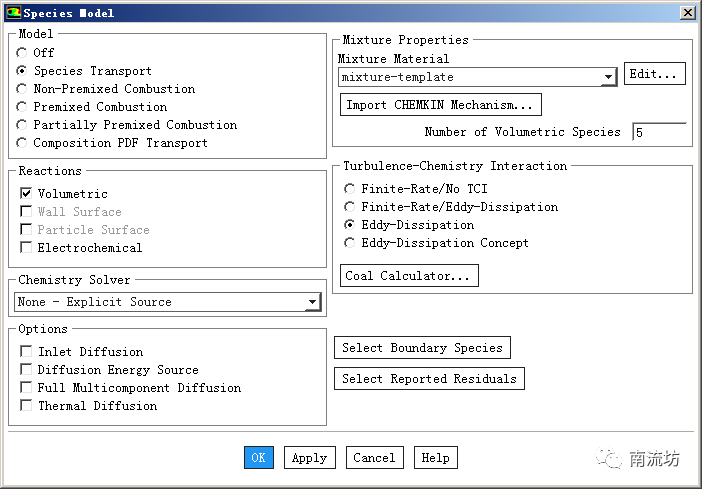Enable Inlet Diffusion option

[x=27, y=352]
